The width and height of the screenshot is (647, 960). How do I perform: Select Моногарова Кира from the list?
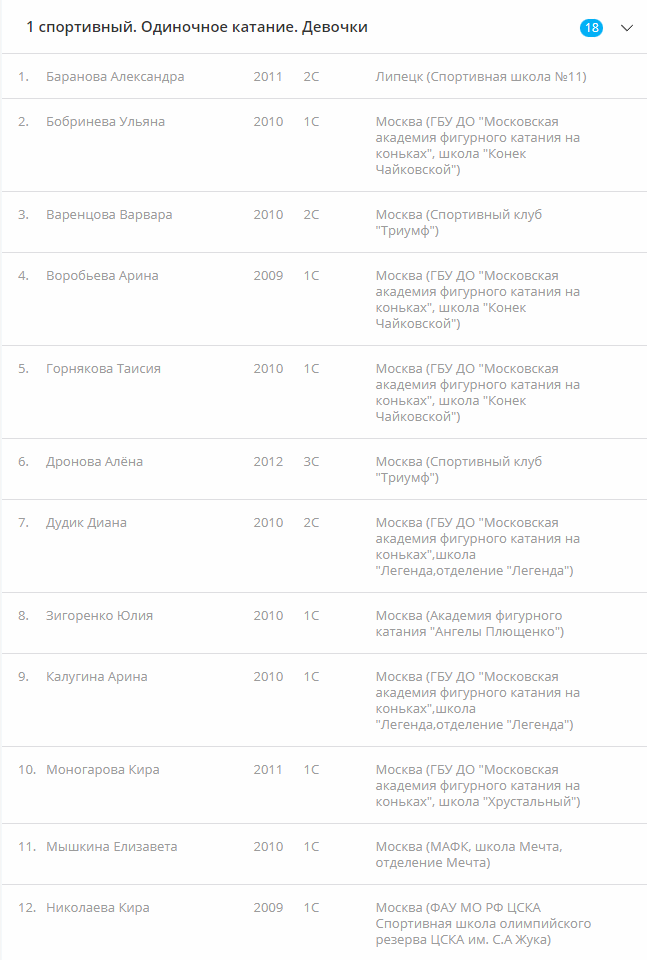[x=102, y=770]
